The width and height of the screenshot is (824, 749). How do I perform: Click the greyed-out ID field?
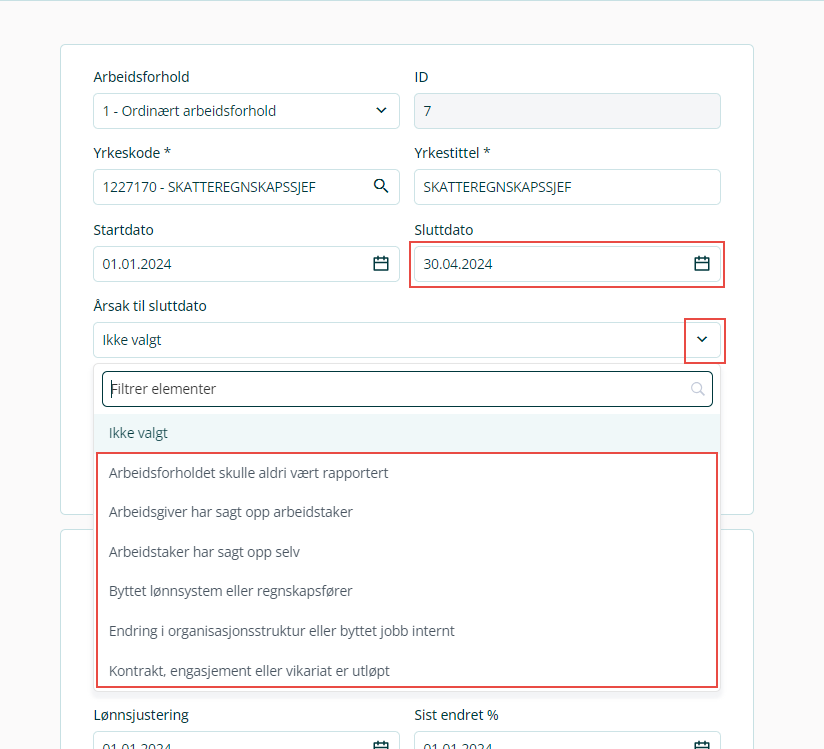[567, 111]
